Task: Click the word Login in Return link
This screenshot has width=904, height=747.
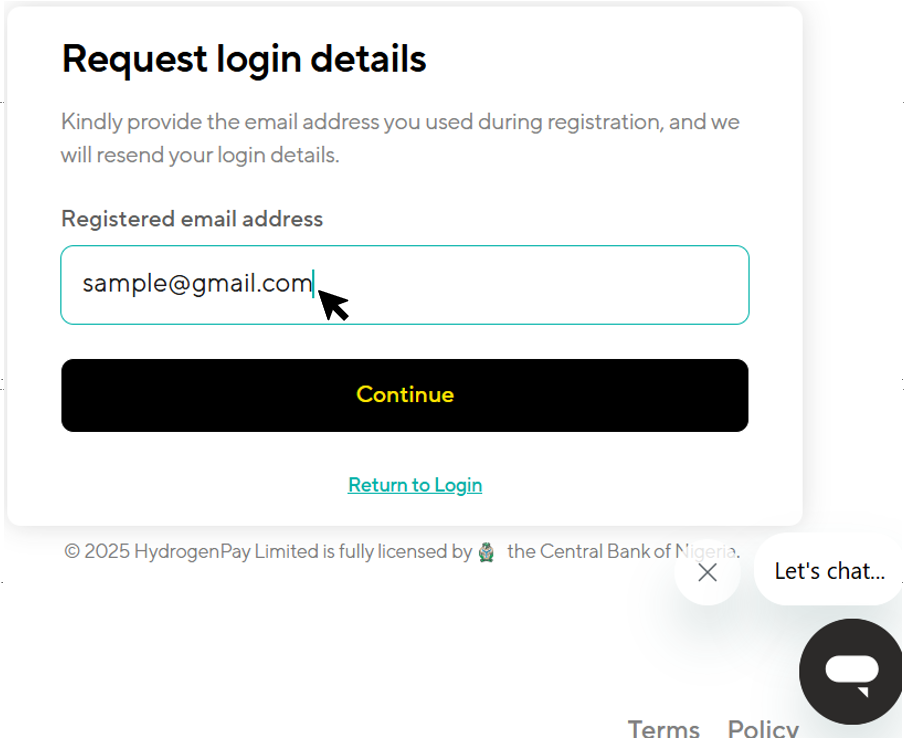Action: coord(458,485)
